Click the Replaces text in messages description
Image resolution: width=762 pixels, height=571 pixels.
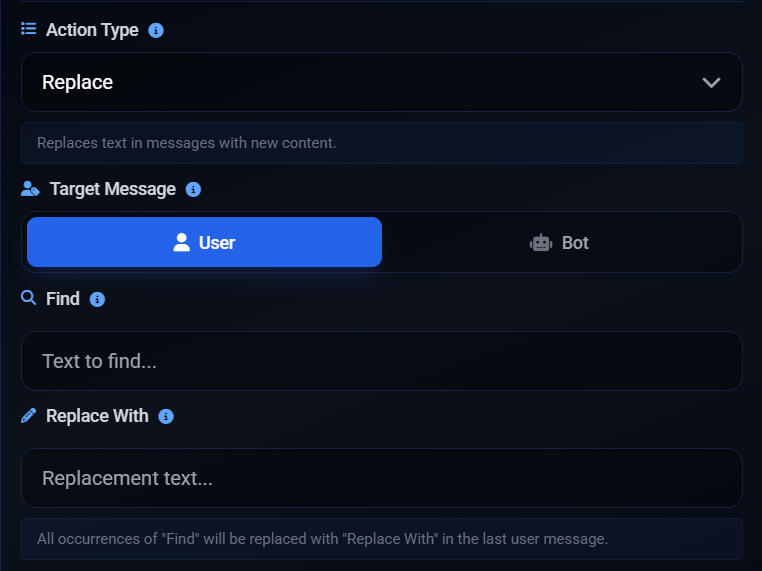pos(187,143)
